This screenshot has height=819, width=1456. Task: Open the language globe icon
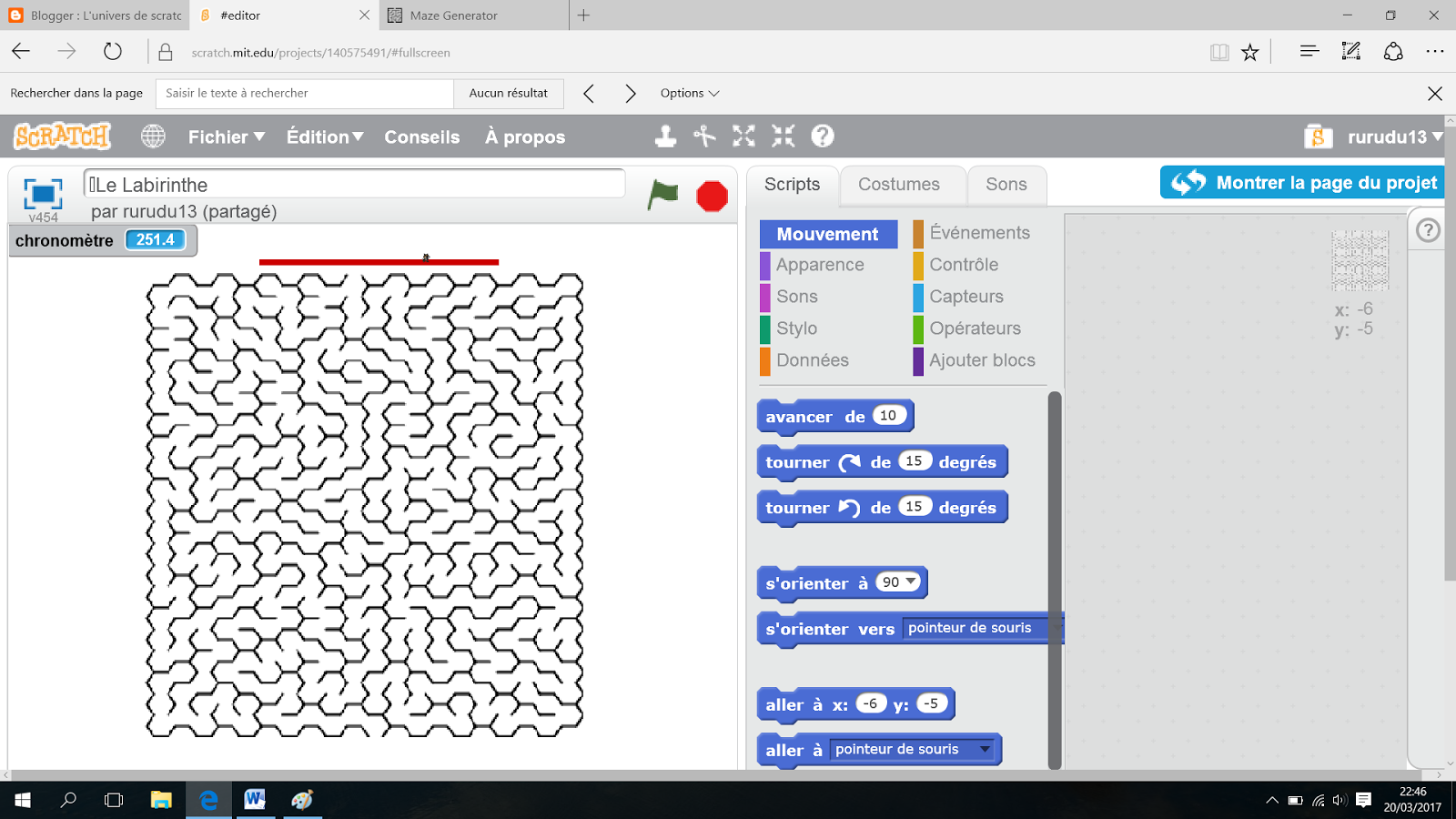(x=152, y=136)
